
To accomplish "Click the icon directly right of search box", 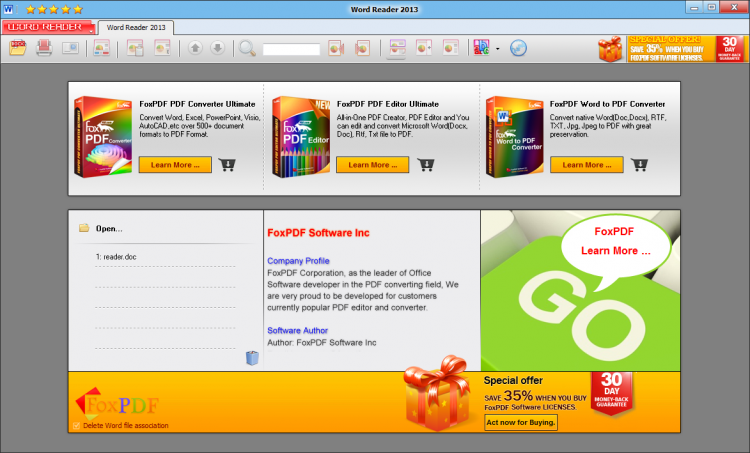I will click(x=336, y=48).
